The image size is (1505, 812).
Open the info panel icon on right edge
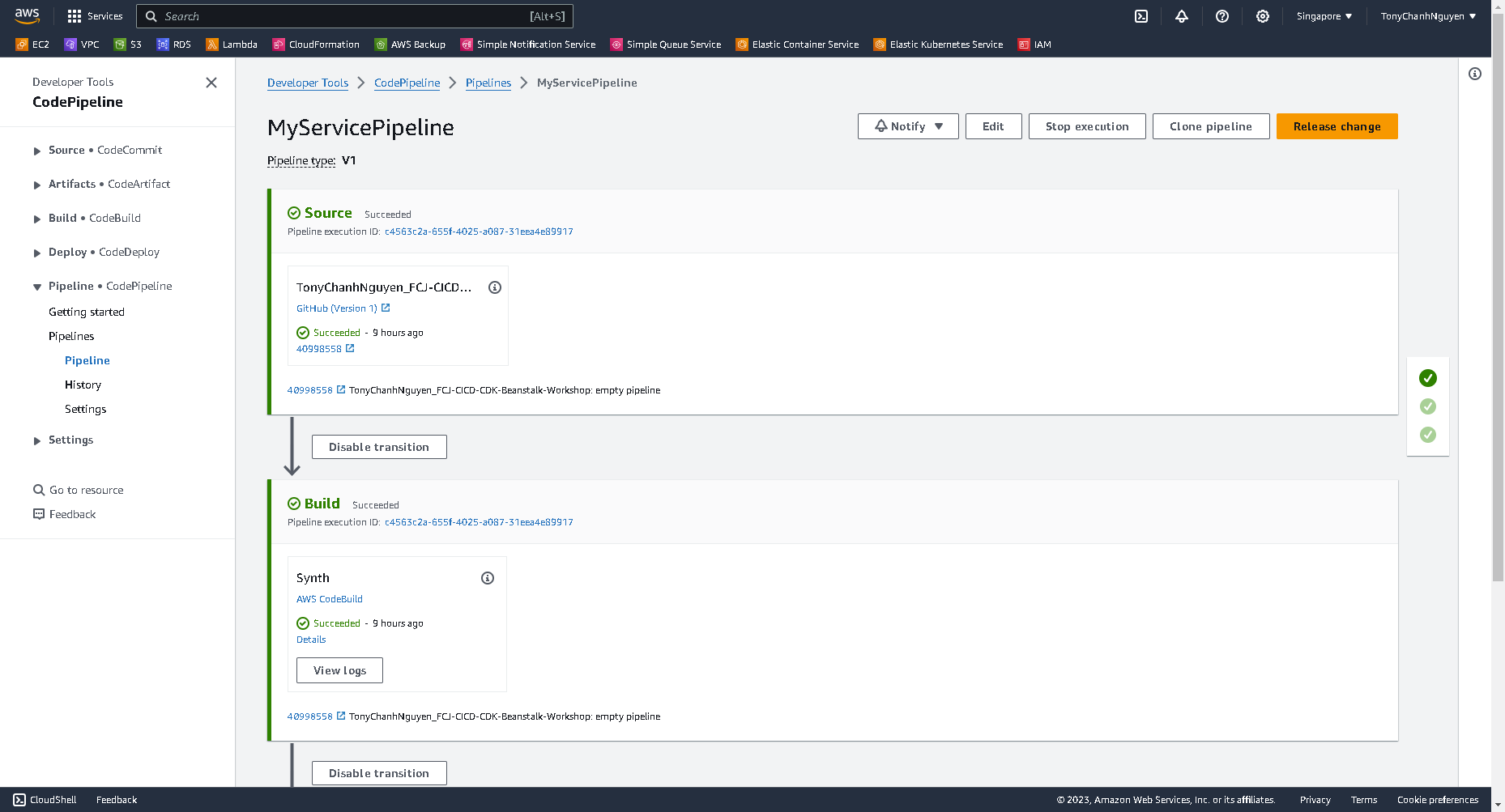(1475, 74)
